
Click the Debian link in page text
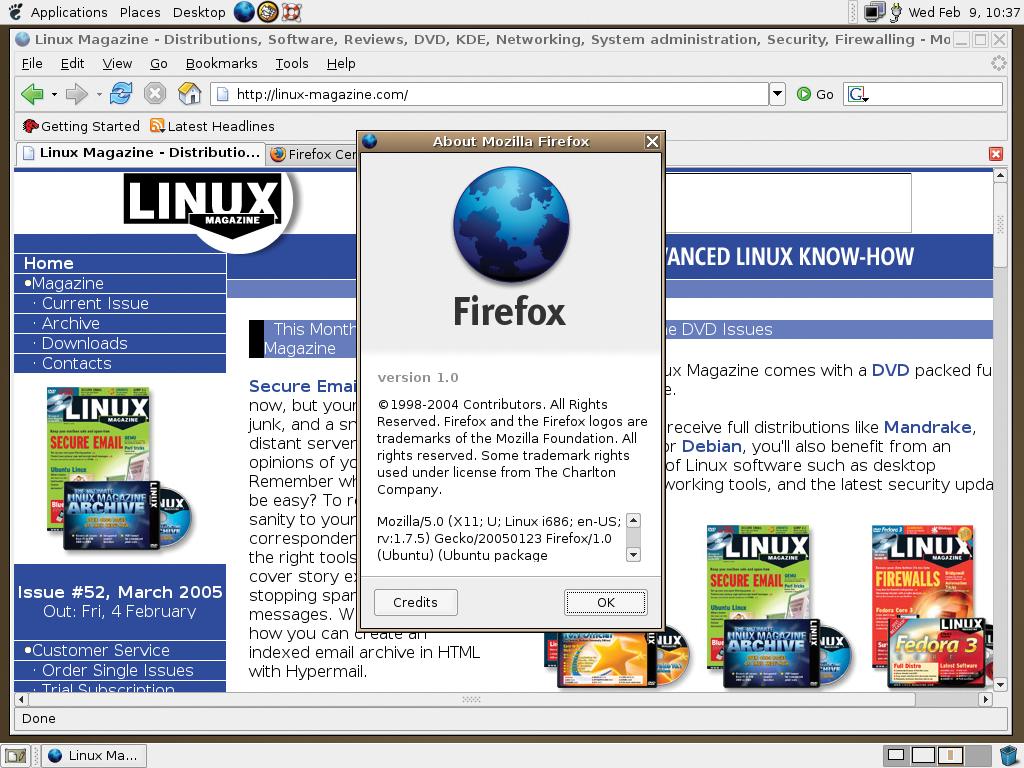pyautogui.click(x=711, y=446)
